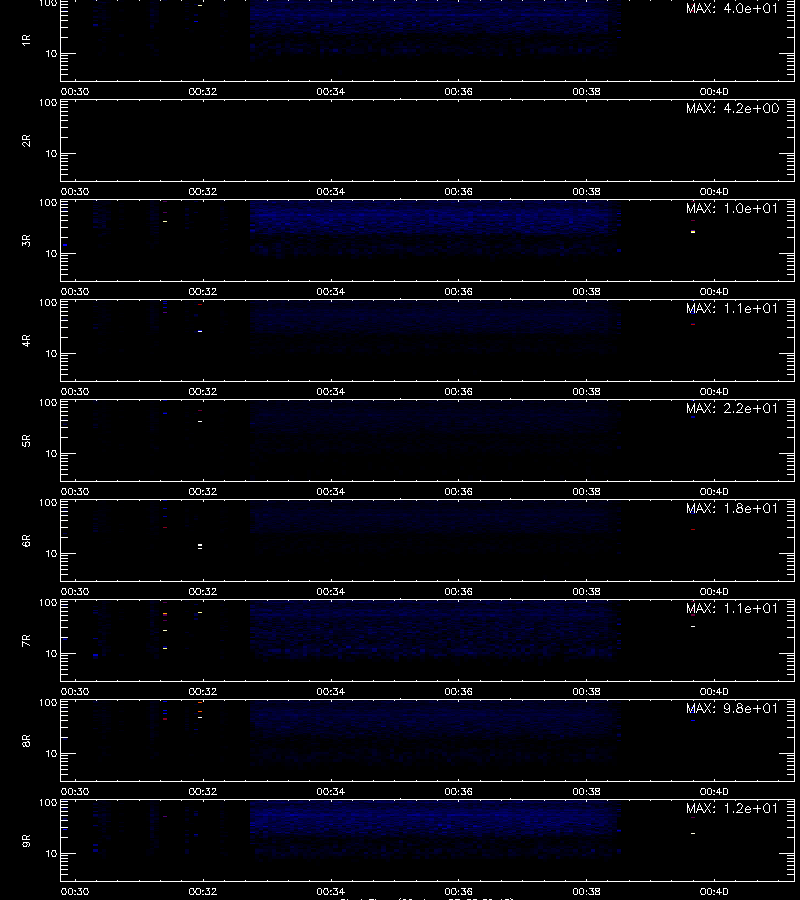This screenshot has height=900, width=800.
Task: Click the 00:40 time label under 6R panel
Action: click(714, 591)
